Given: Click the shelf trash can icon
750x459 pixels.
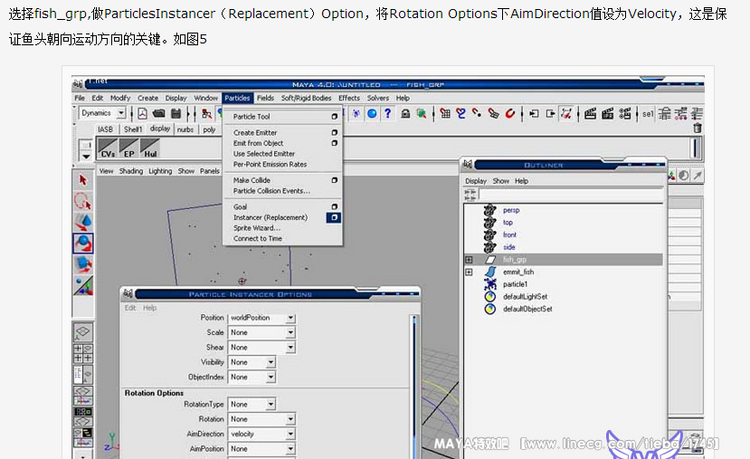Looking at the screenshot, I should point(697,128).
